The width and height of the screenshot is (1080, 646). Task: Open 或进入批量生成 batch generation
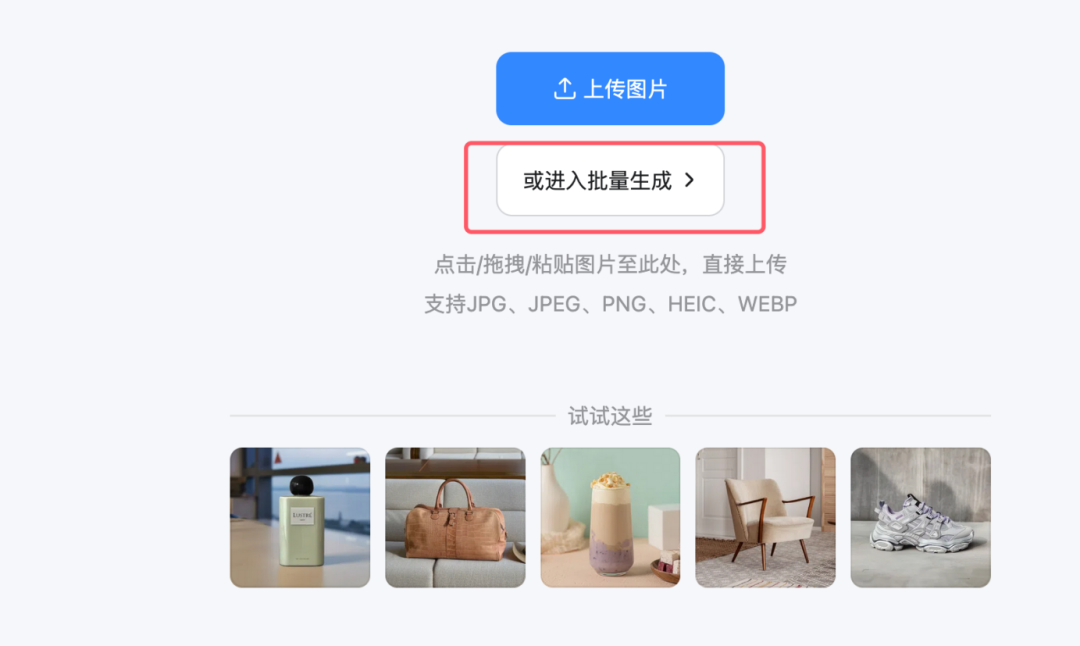pyautogui.click(x=610, y=180)
